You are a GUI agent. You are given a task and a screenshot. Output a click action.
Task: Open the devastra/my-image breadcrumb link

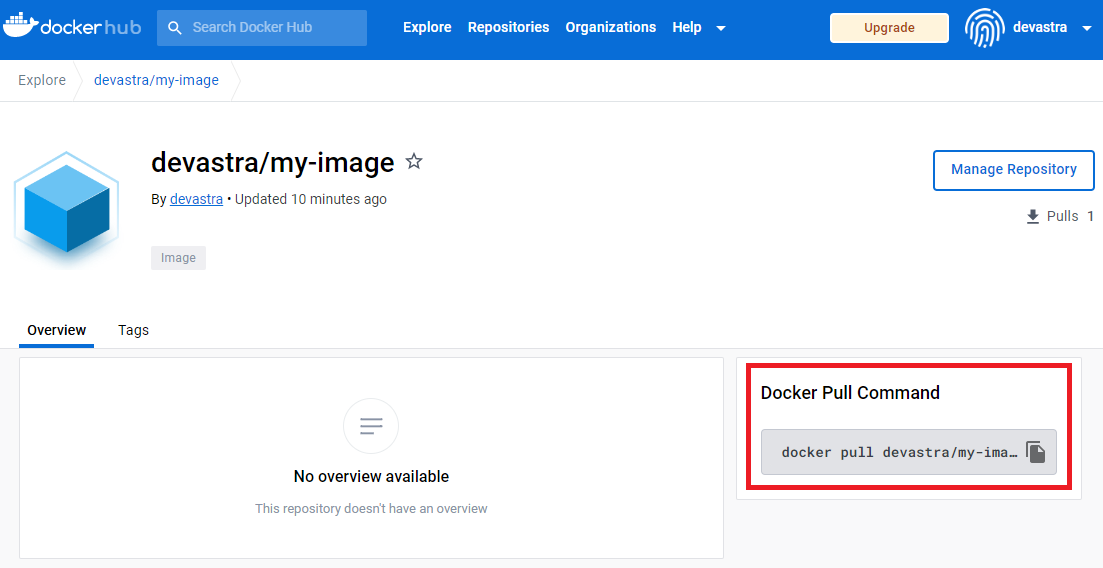click(x=156, y=80)
